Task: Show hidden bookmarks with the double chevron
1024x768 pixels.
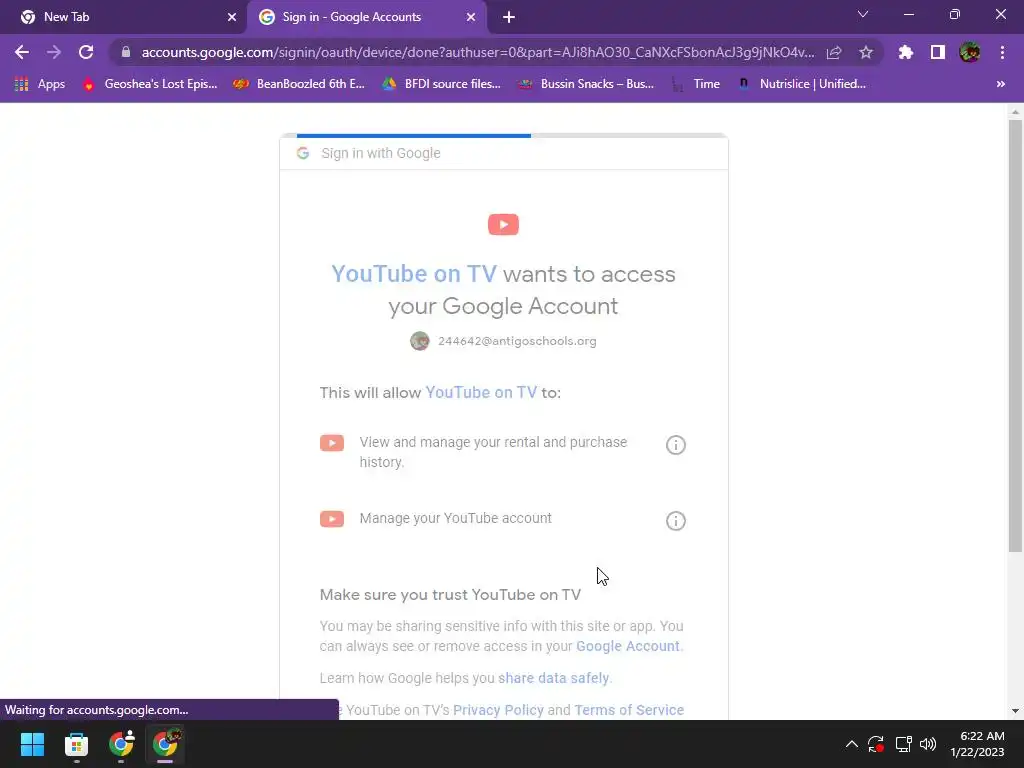Action: (1000, 84)
